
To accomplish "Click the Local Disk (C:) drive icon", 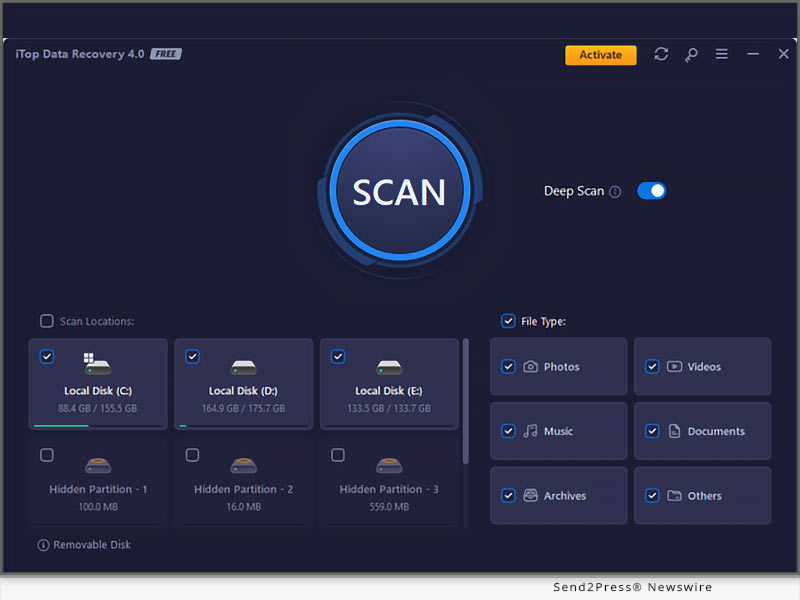I will 97,365.
